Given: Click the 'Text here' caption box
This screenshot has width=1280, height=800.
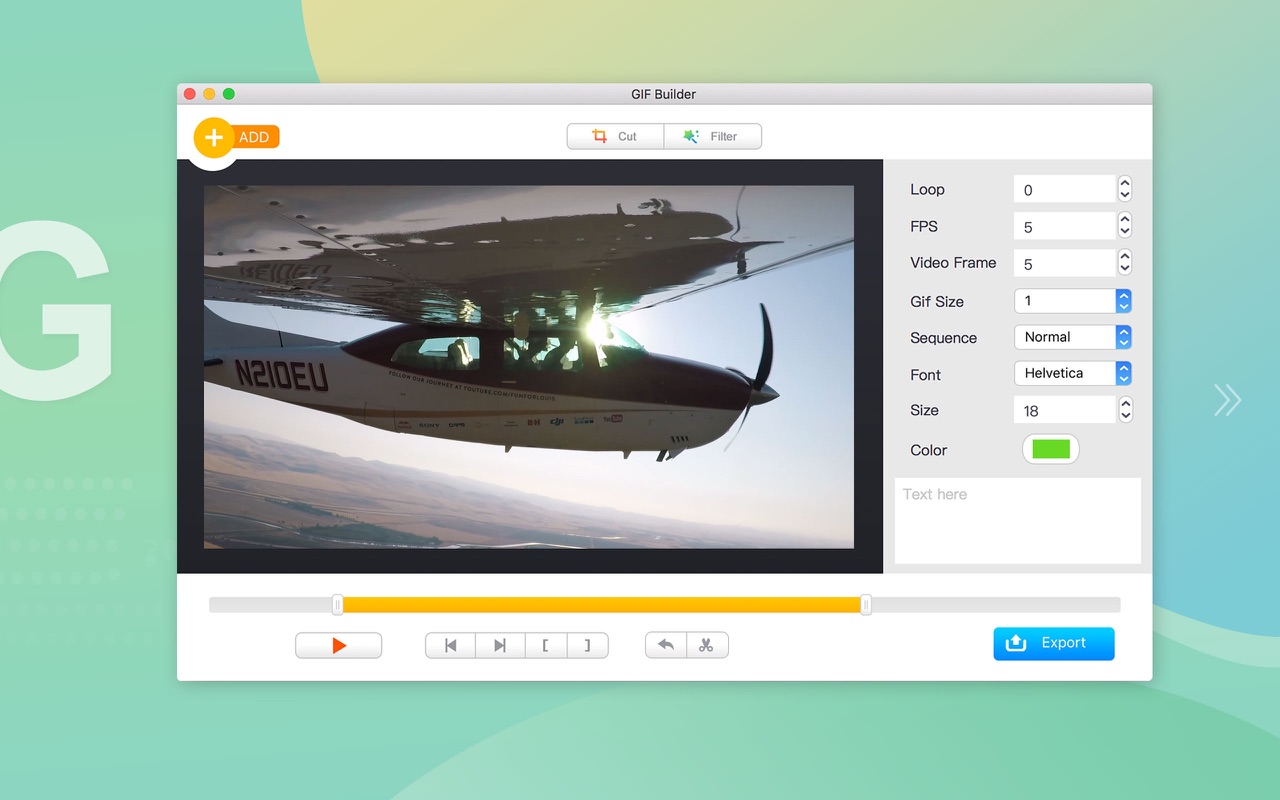Looking at the screenshot, I should coord(1017,520).
